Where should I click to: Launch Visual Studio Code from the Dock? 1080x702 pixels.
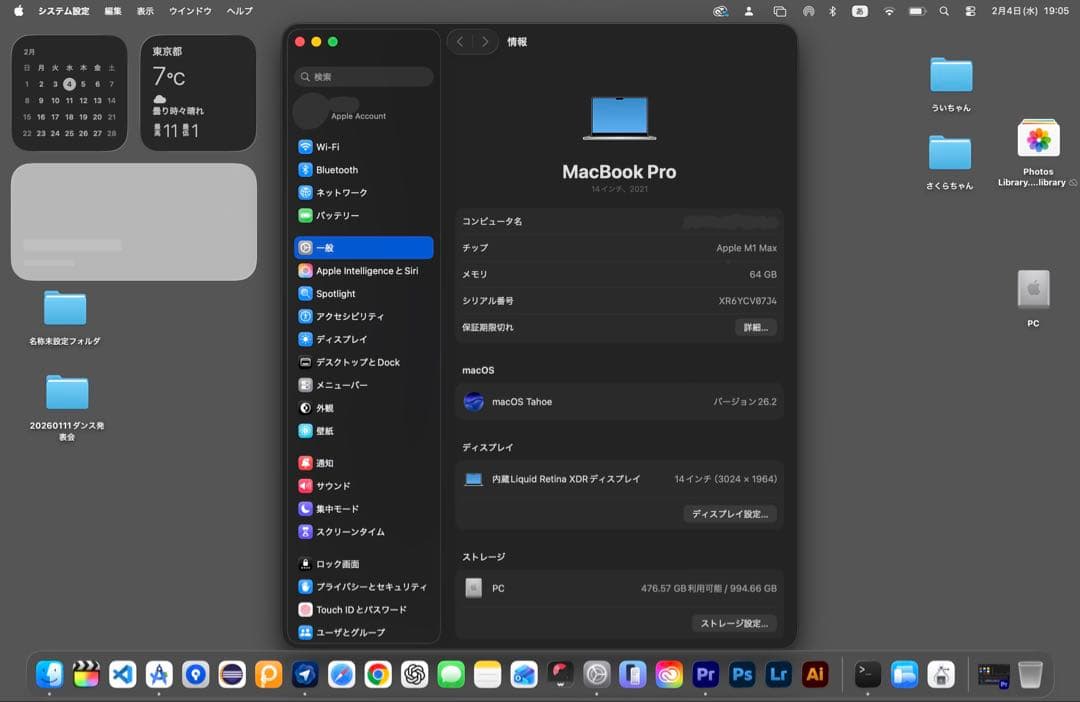coord(122,675)
